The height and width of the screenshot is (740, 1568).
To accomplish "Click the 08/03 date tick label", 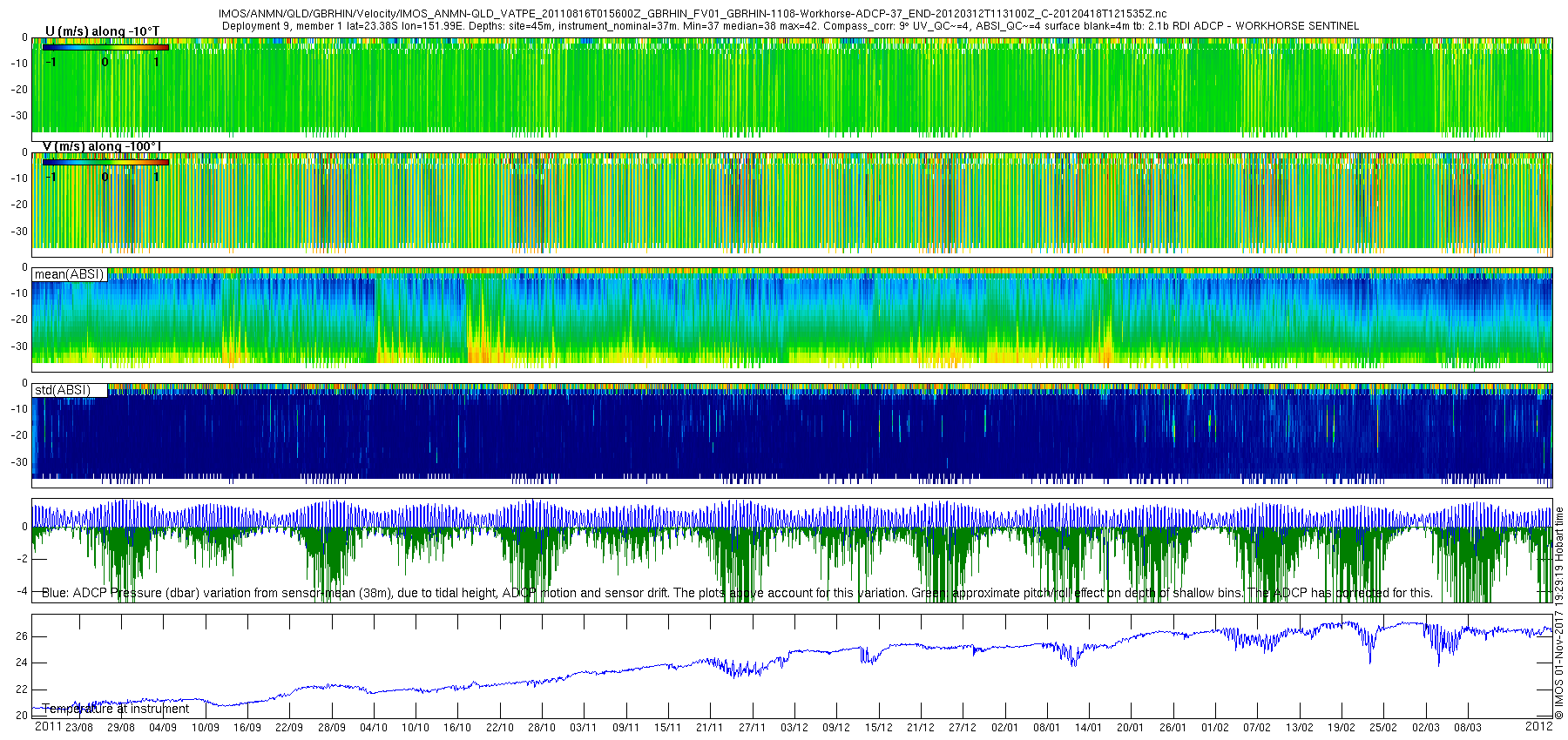I will coord(1468,728).
